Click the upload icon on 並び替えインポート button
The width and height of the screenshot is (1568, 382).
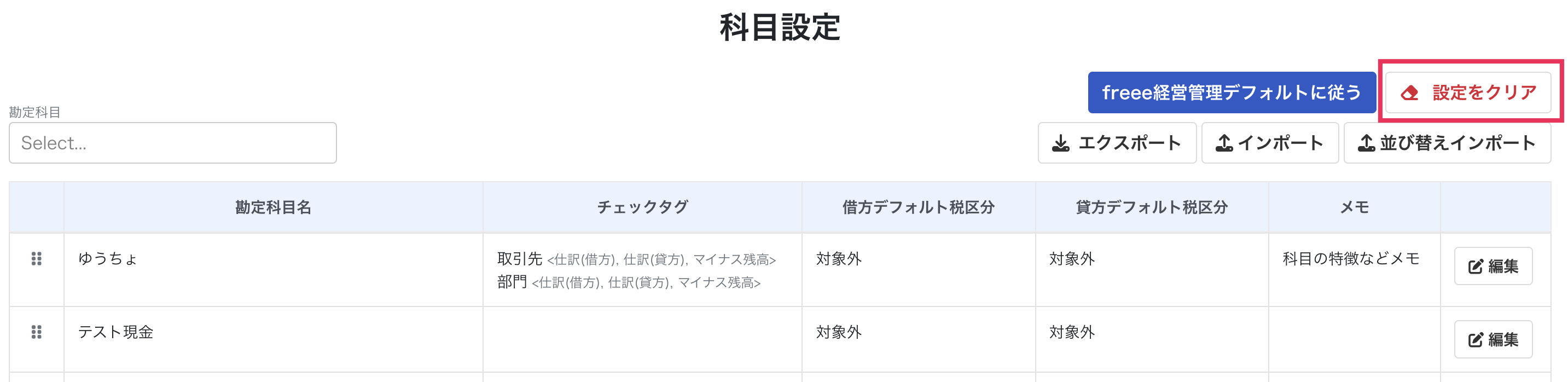(x=1367, y=143)
